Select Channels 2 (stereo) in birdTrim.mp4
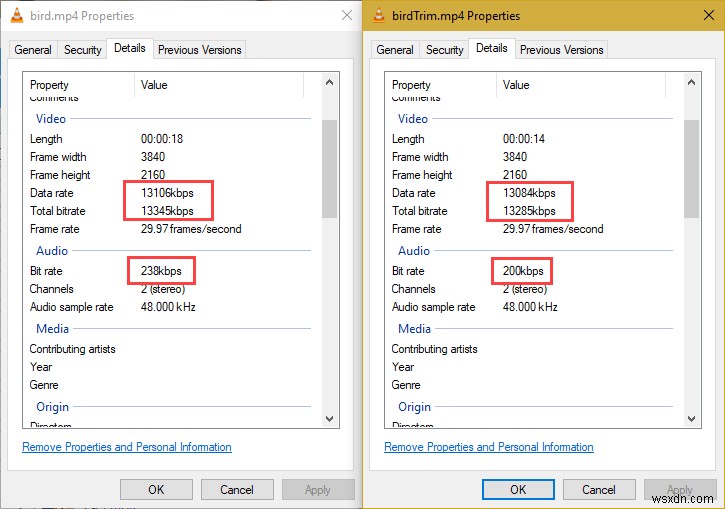 click(x=525, y=289)
